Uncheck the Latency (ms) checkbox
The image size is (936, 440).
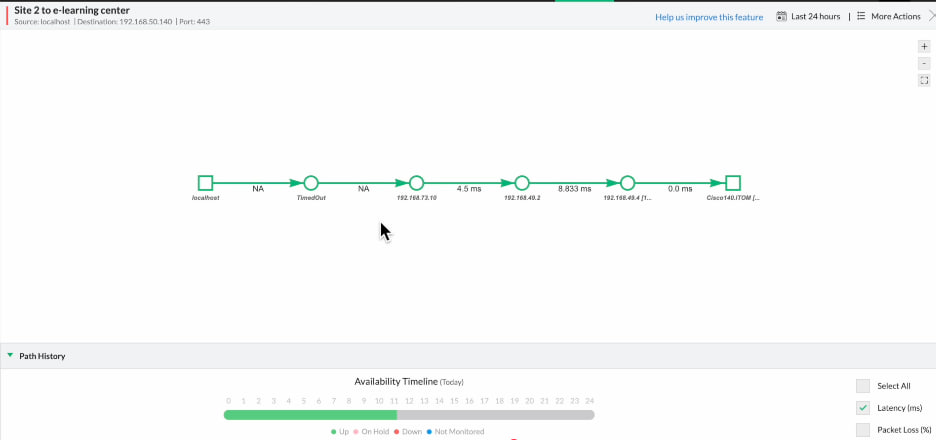[863, 408]
